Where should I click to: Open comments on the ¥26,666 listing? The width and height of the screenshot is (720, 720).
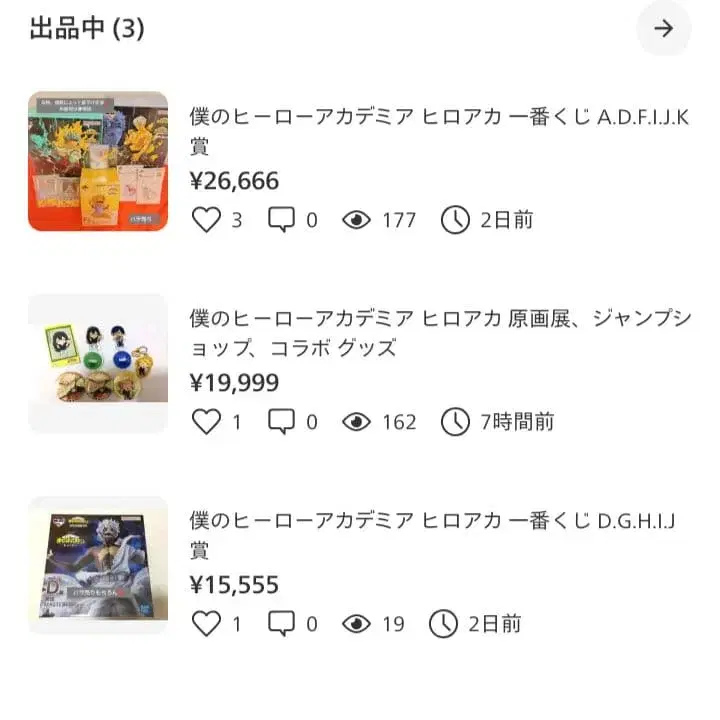pyautogui.click(x=282, y=220)
